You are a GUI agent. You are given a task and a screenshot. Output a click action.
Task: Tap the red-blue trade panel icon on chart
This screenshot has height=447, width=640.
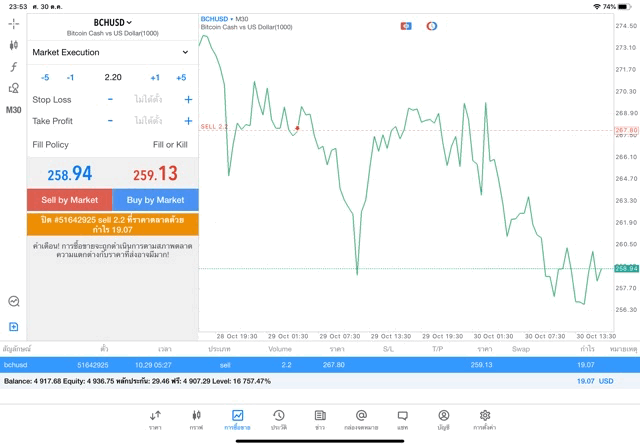(406, 26)
